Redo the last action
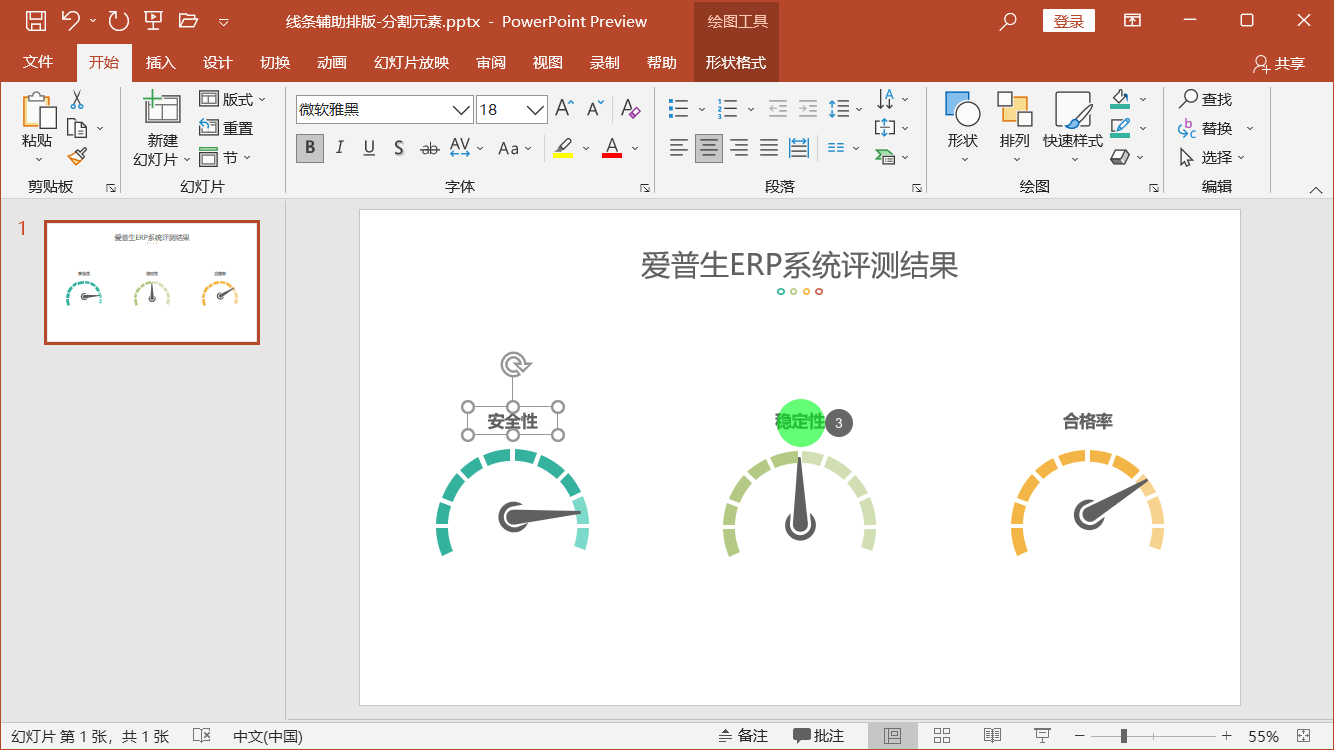The image size is (1334, 750). click(x=118, y=21)
